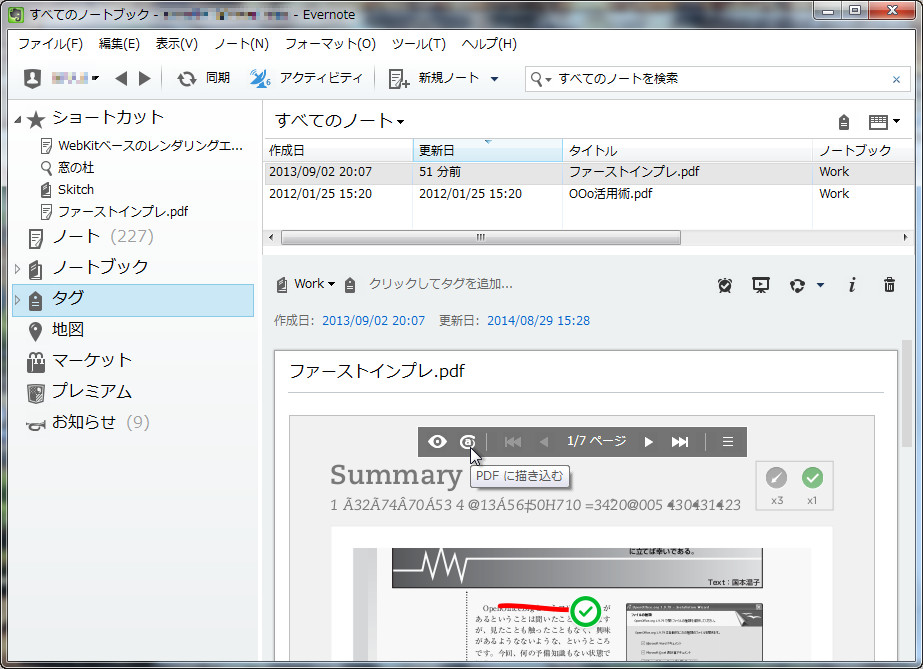The height and width of the screenshot is (669, 923).
Task: Set a reminder with the alarm clock icon
Action: coord(725,285)
